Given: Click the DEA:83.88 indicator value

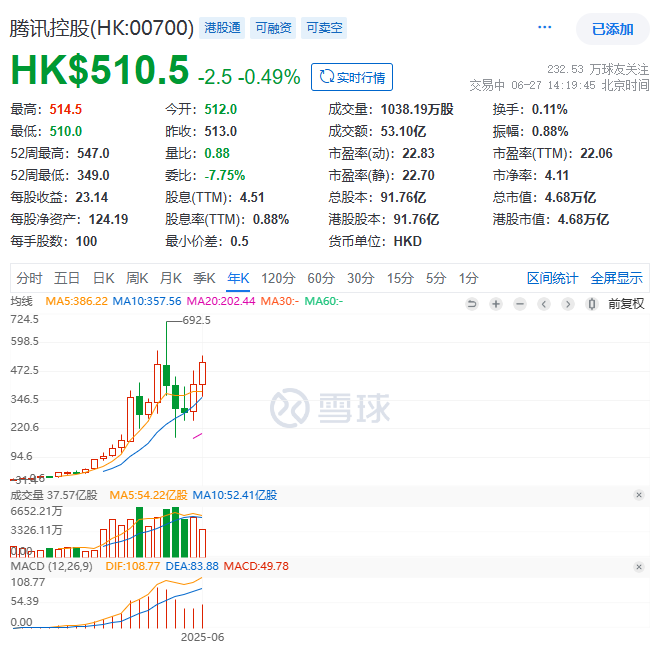Looking at the screenshot, I should coord(192,566).
